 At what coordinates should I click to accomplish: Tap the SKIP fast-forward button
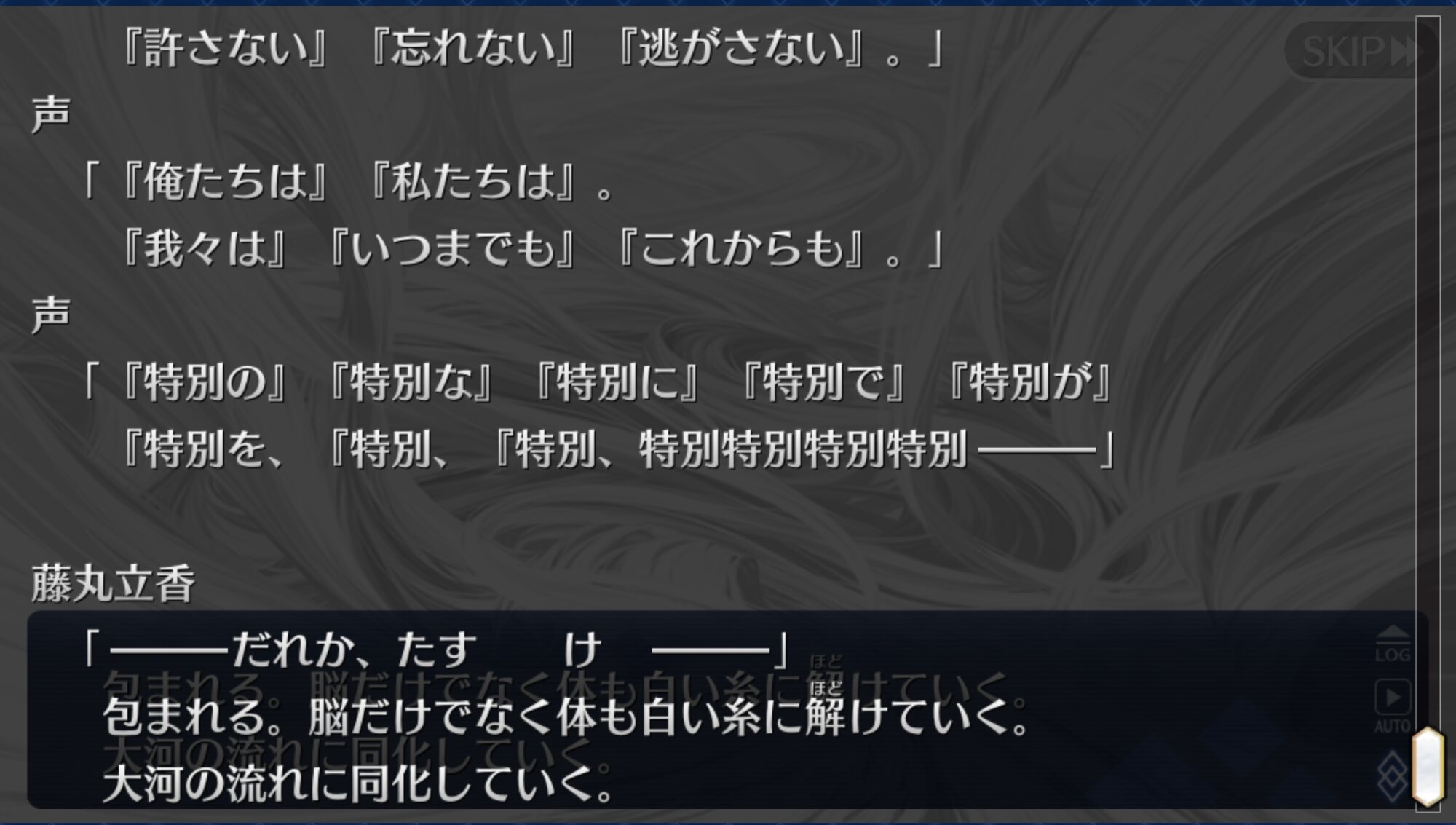(1361, 51)
